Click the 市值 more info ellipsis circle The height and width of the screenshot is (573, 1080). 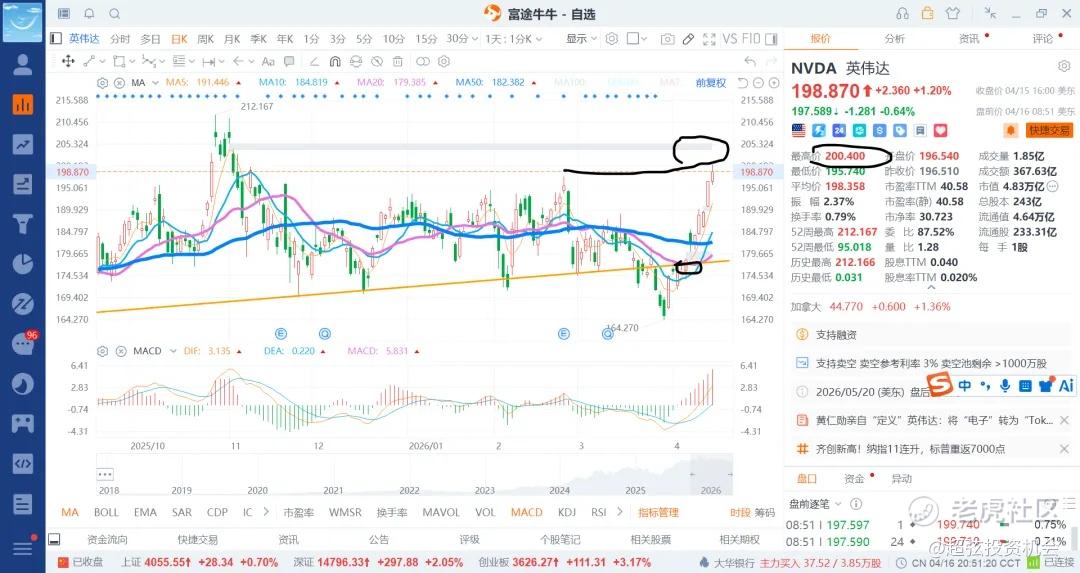tap(1052, 187)
